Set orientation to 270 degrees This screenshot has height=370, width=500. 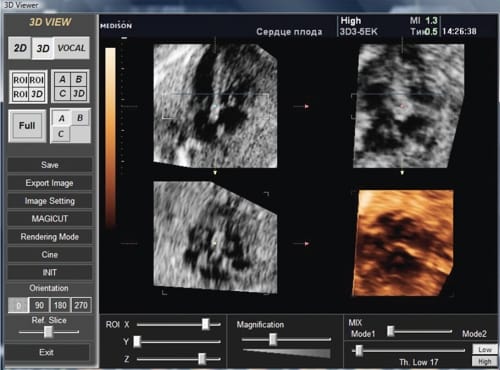tap(81, 305)
